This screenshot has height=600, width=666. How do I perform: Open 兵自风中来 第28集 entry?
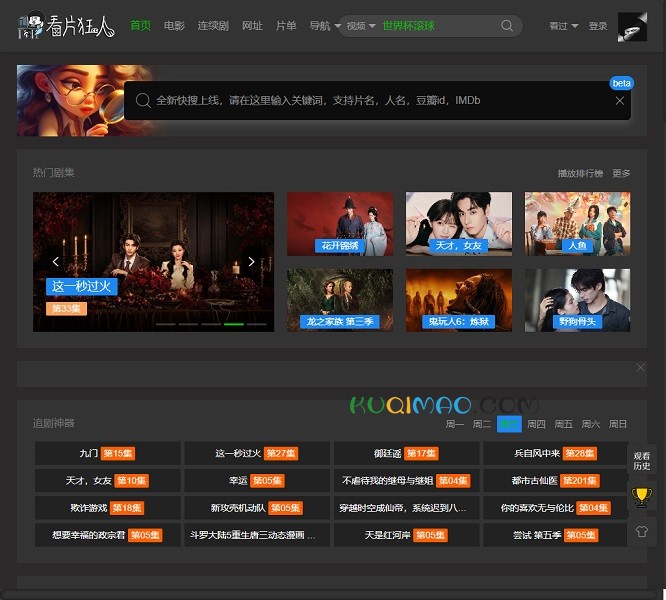pyautogui.click(x=556, y=454)
